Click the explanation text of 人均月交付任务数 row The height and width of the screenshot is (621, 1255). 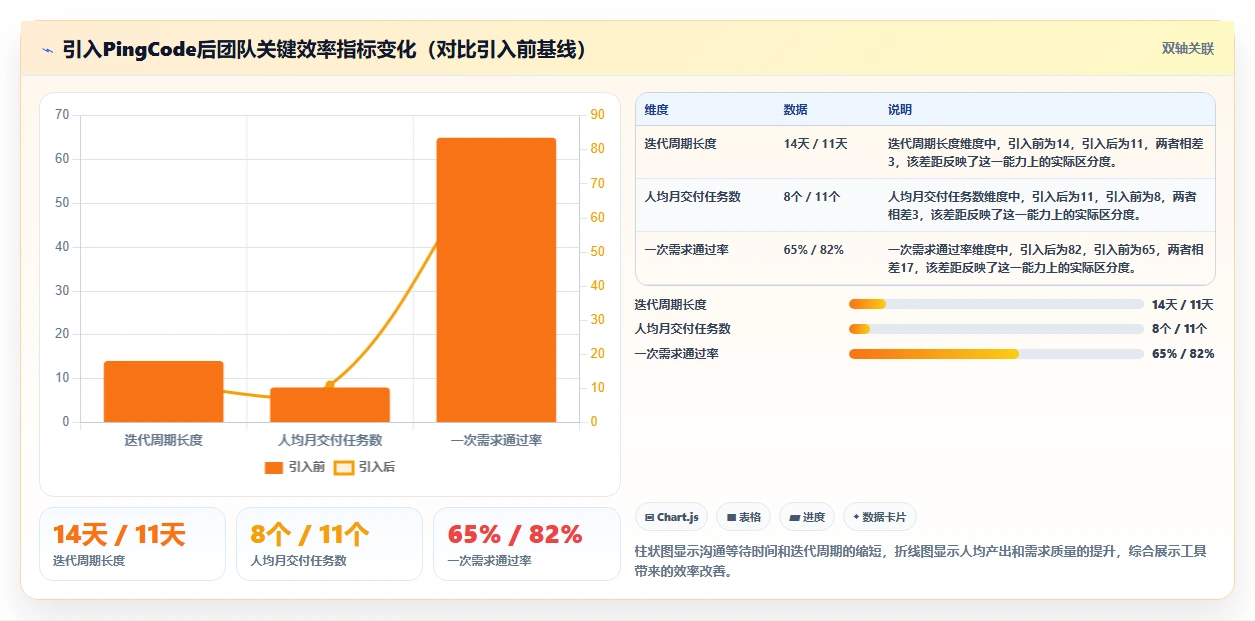pyautogui.click(x=1042, y=205)
